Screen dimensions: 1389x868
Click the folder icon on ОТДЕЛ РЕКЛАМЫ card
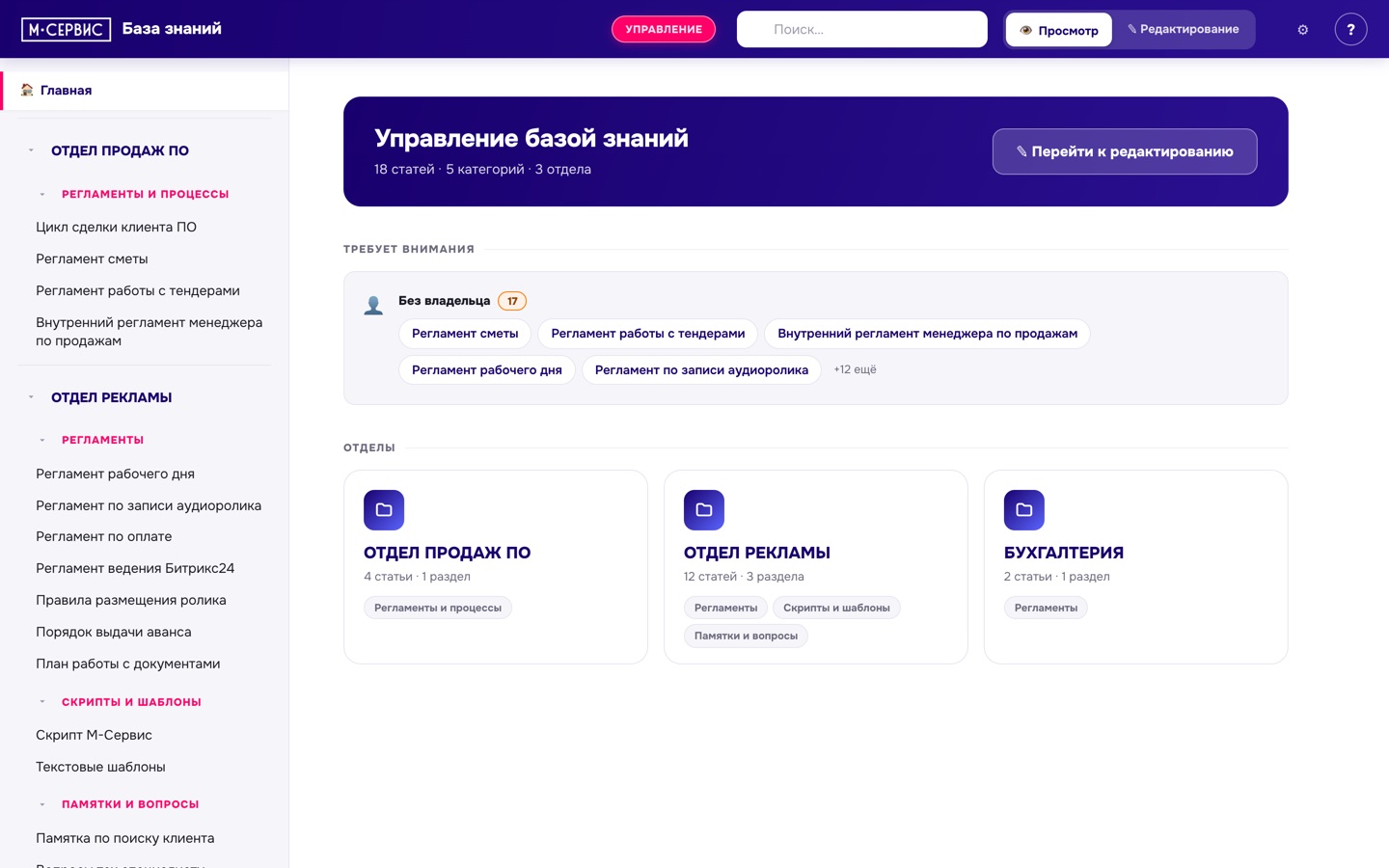click(x=704, y=509)
